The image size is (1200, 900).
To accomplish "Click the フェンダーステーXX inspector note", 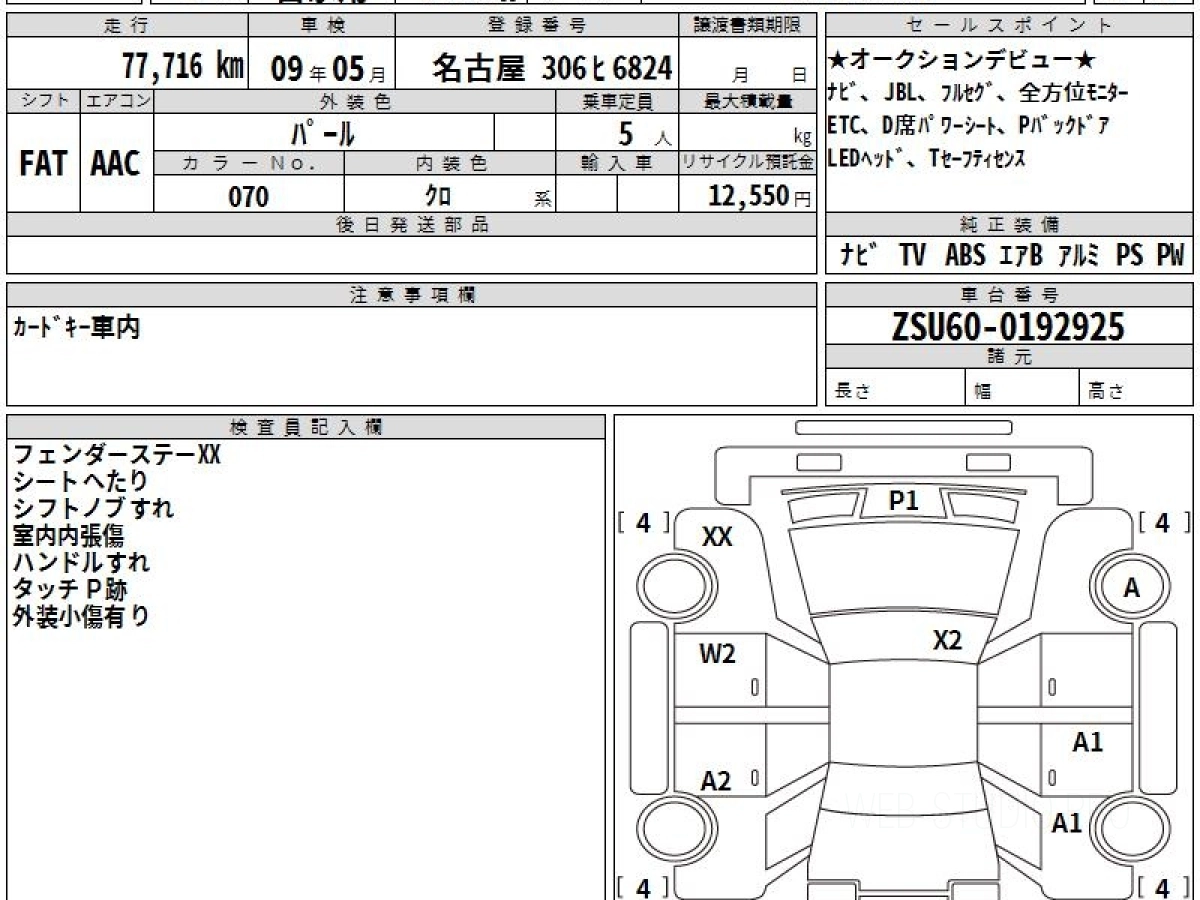I will pos(116,455).
